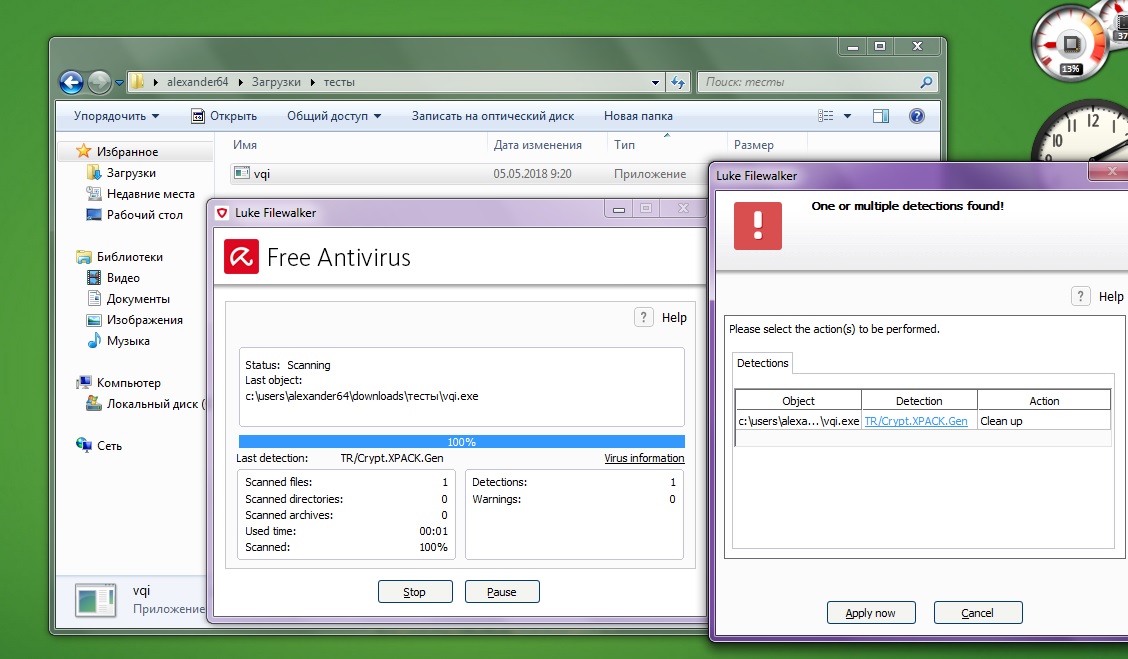Click the Object column header
The height and width of the screenshot is (659, 1128).
pyautogui.click(x=798, y=401)
